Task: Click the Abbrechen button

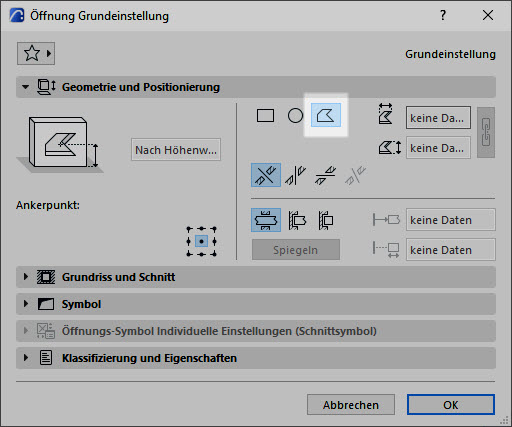Action: click(351, 405)
